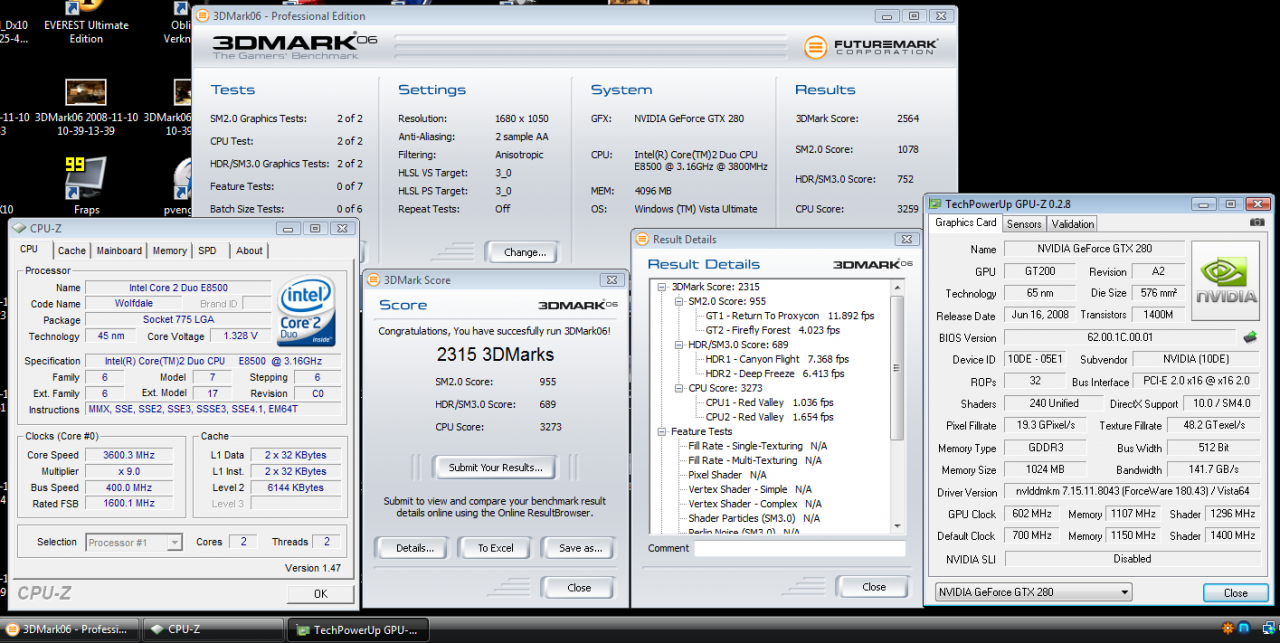Select Vertex Shader - Complex row
This screenshot has width=1280, height=643.
756,504
